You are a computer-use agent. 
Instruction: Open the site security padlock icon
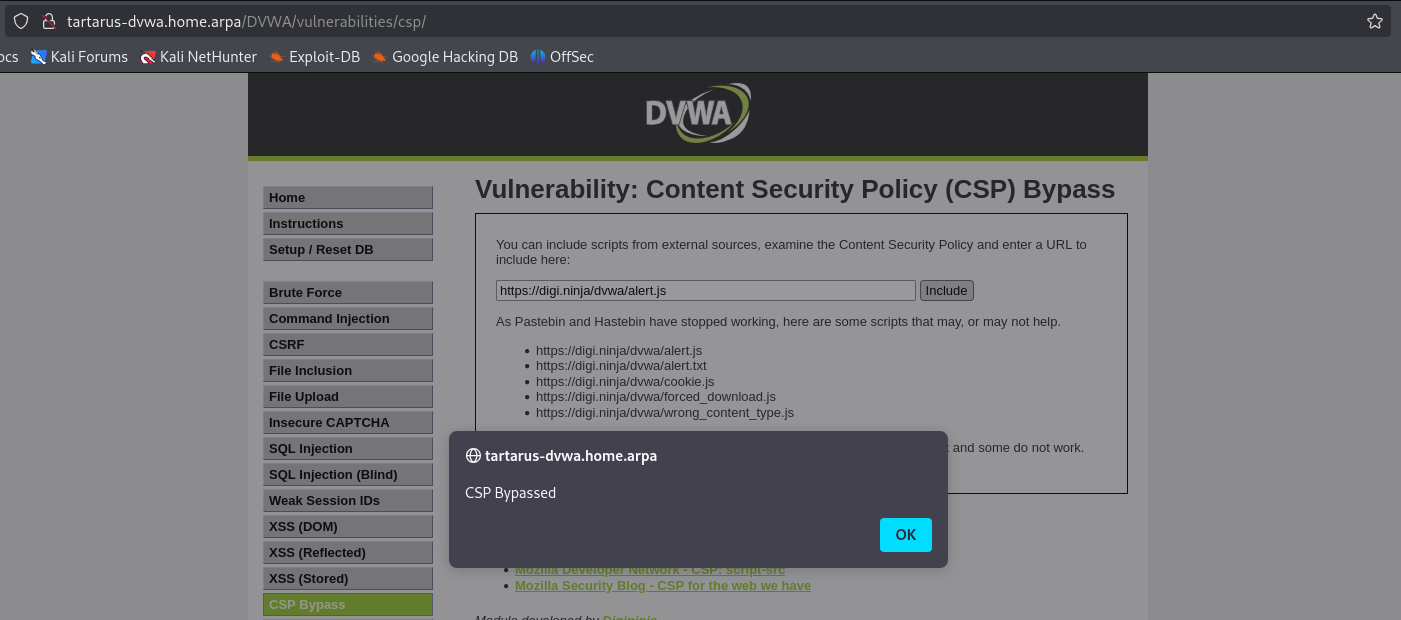[x=48, y=20]
